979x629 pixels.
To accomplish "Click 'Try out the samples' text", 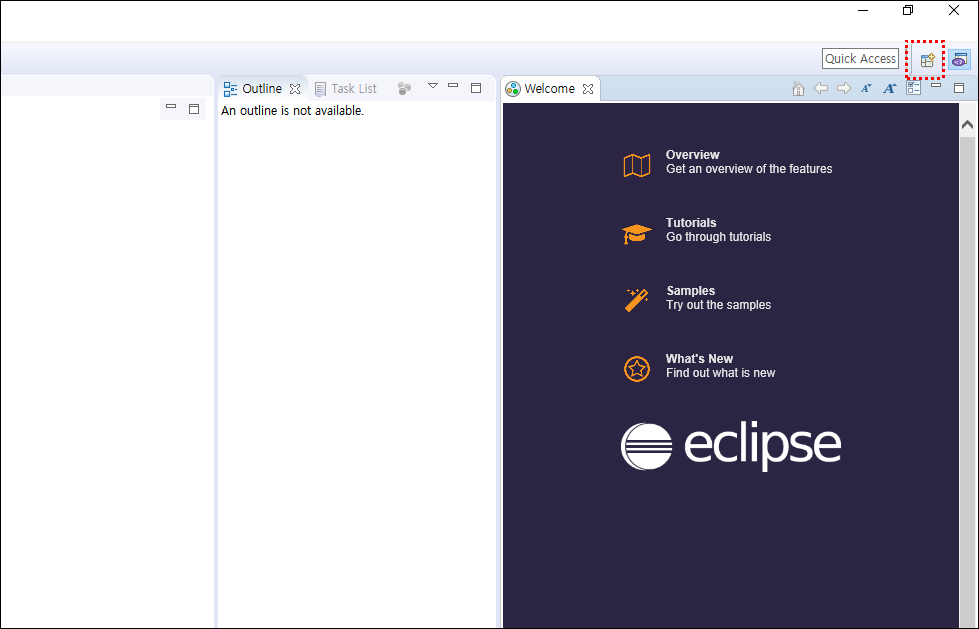I will click(x=718, y=305).
